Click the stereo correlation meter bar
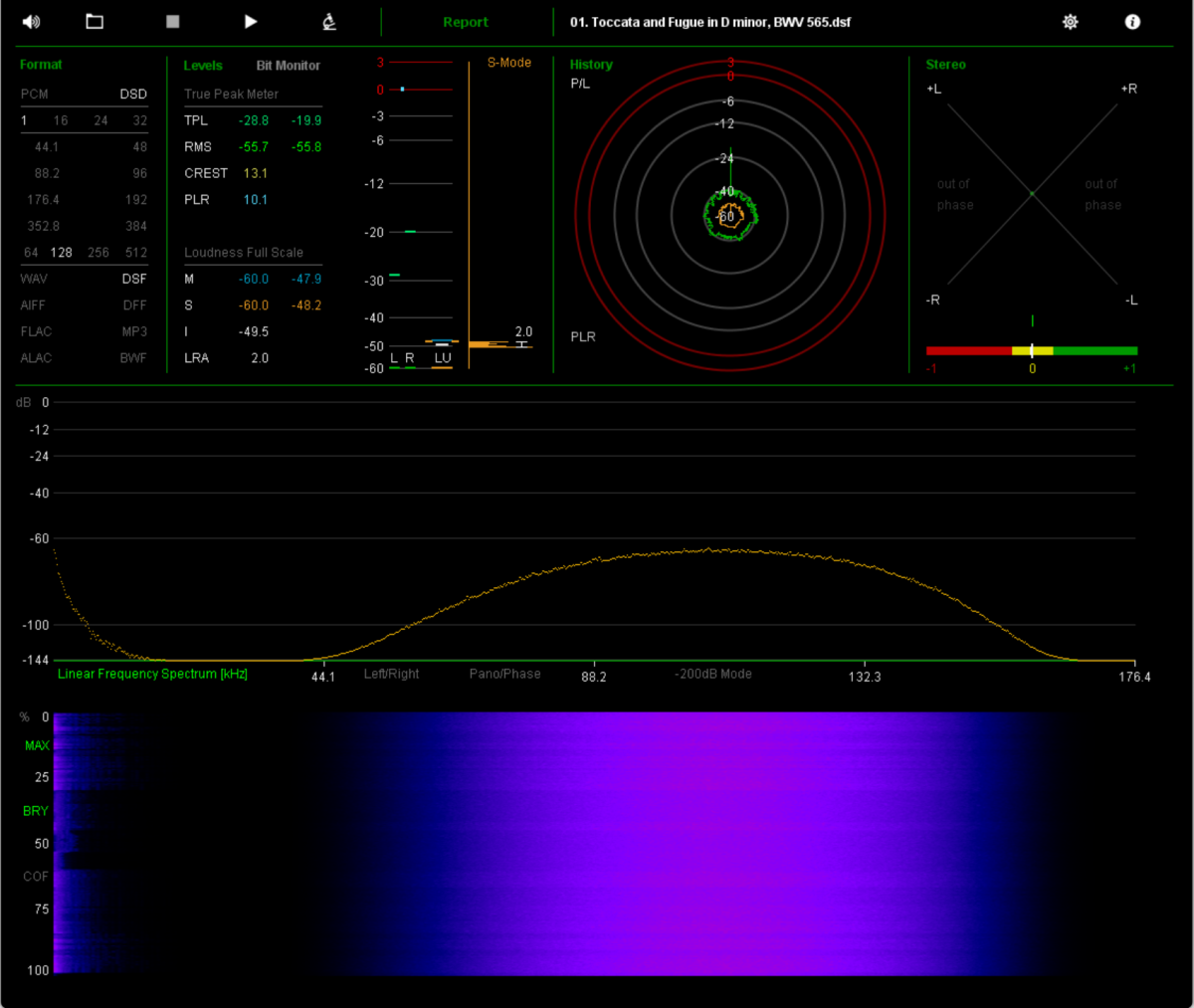1194x1008 pixels. pyautogui.click(x=1032, y=351)
